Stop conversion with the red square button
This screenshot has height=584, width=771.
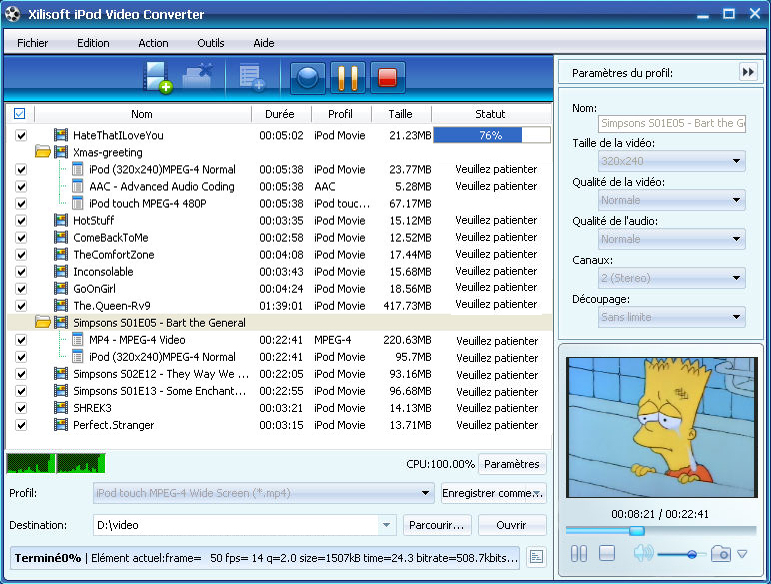pos(387,78)
